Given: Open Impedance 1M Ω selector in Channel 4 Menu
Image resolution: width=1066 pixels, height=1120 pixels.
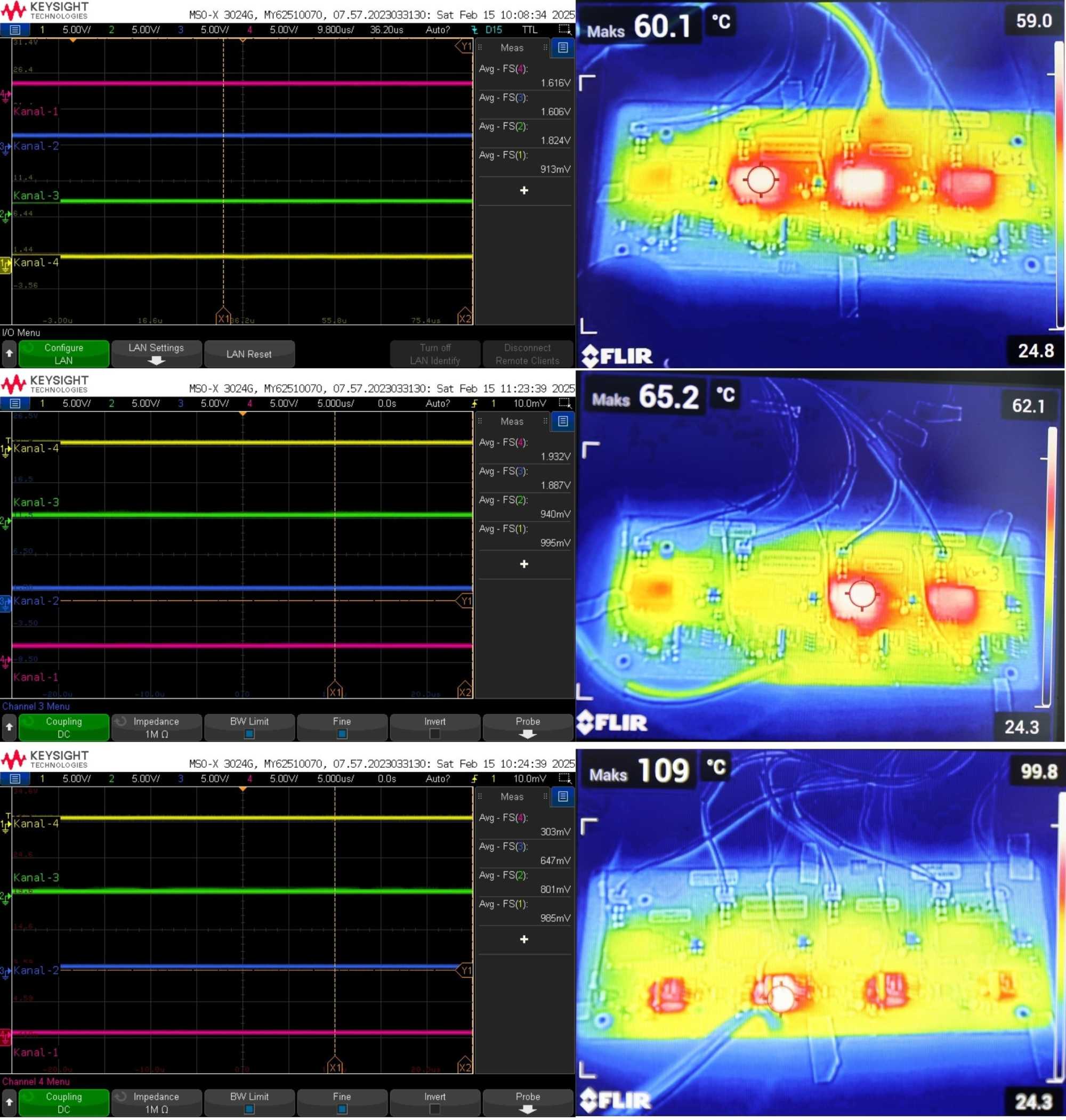Looking at the screenshot, I should pos(156,1102).
